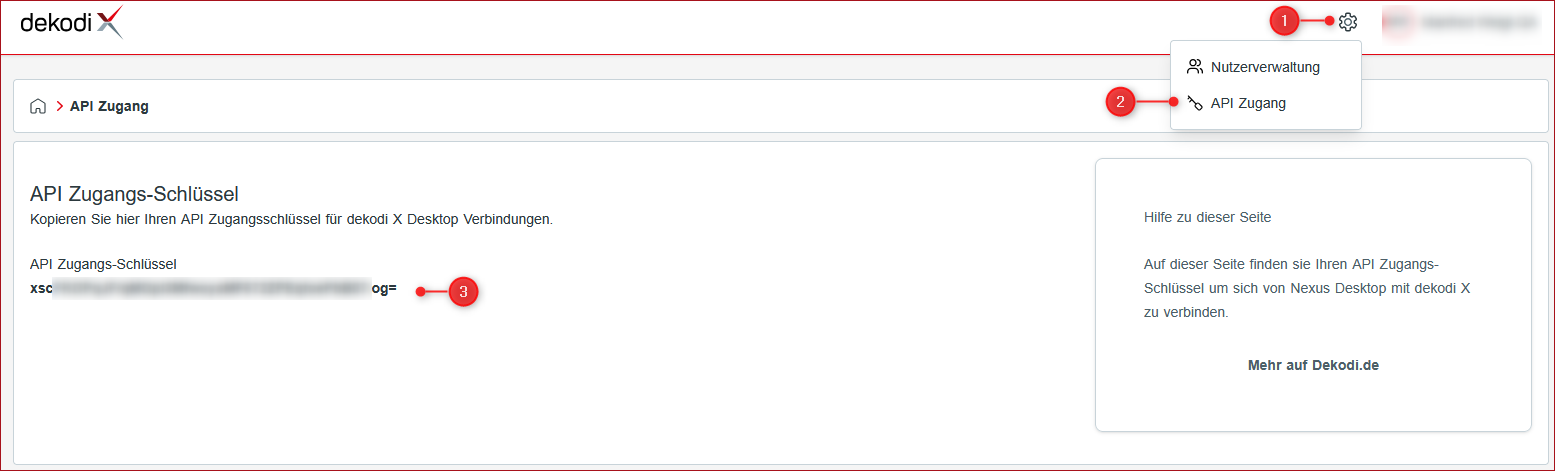Open the Mehr auf Dekodi.de link
The image size is (1555, 471).
click(x=1313, y=365)
